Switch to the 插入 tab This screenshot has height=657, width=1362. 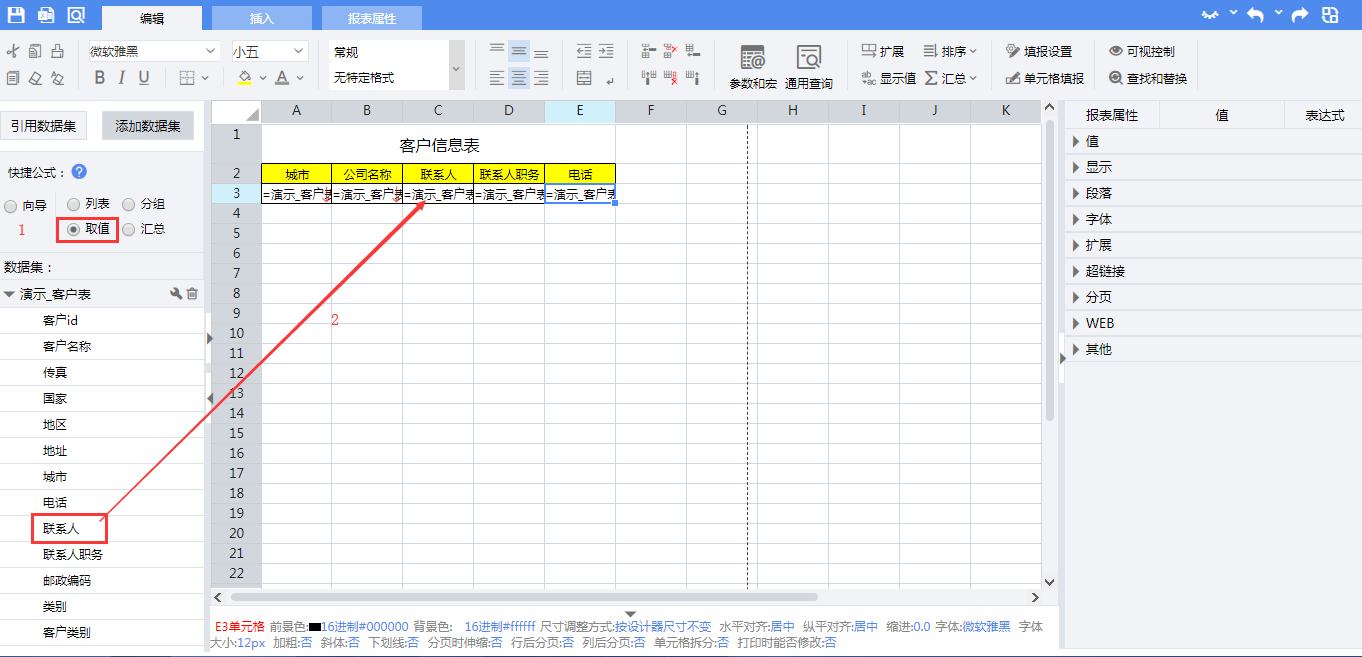(261, 18)
